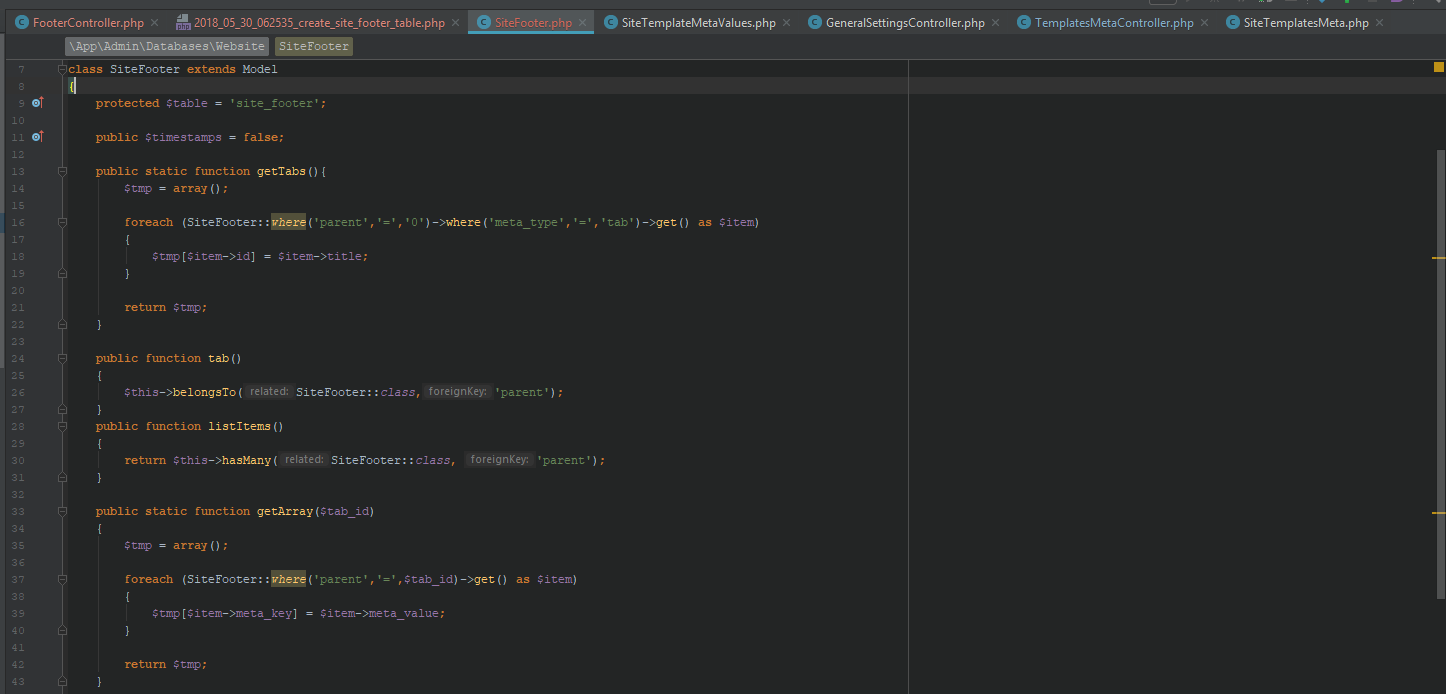Click the overridden-field gutter icon beside $table
Viewport: 1446px width, 694px height.
click(x=37, y=102)
